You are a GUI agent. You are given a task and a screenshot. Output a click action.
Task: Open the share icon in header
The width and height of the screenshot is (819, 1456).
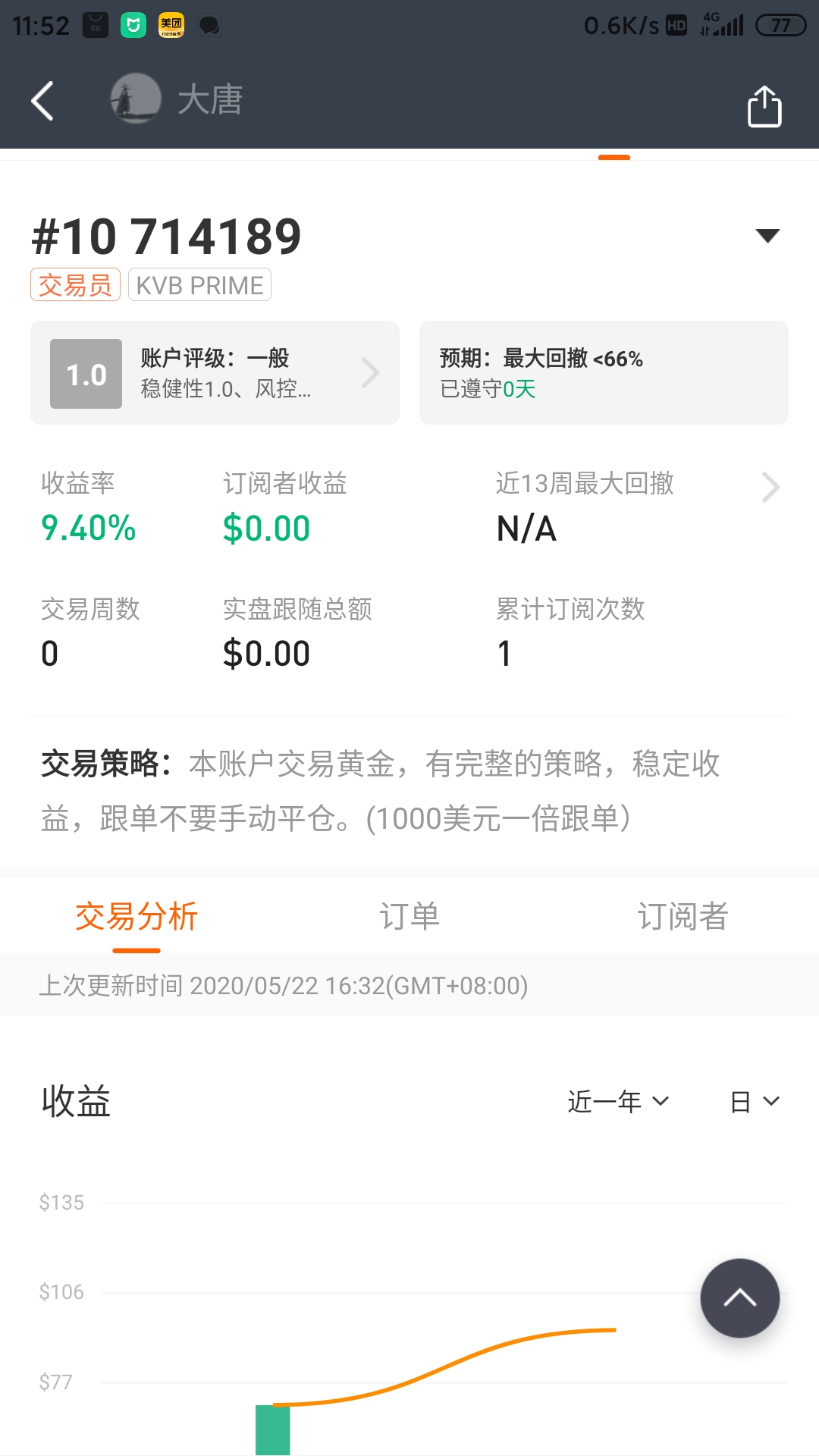pyautogui.click(x=764, y=105)
